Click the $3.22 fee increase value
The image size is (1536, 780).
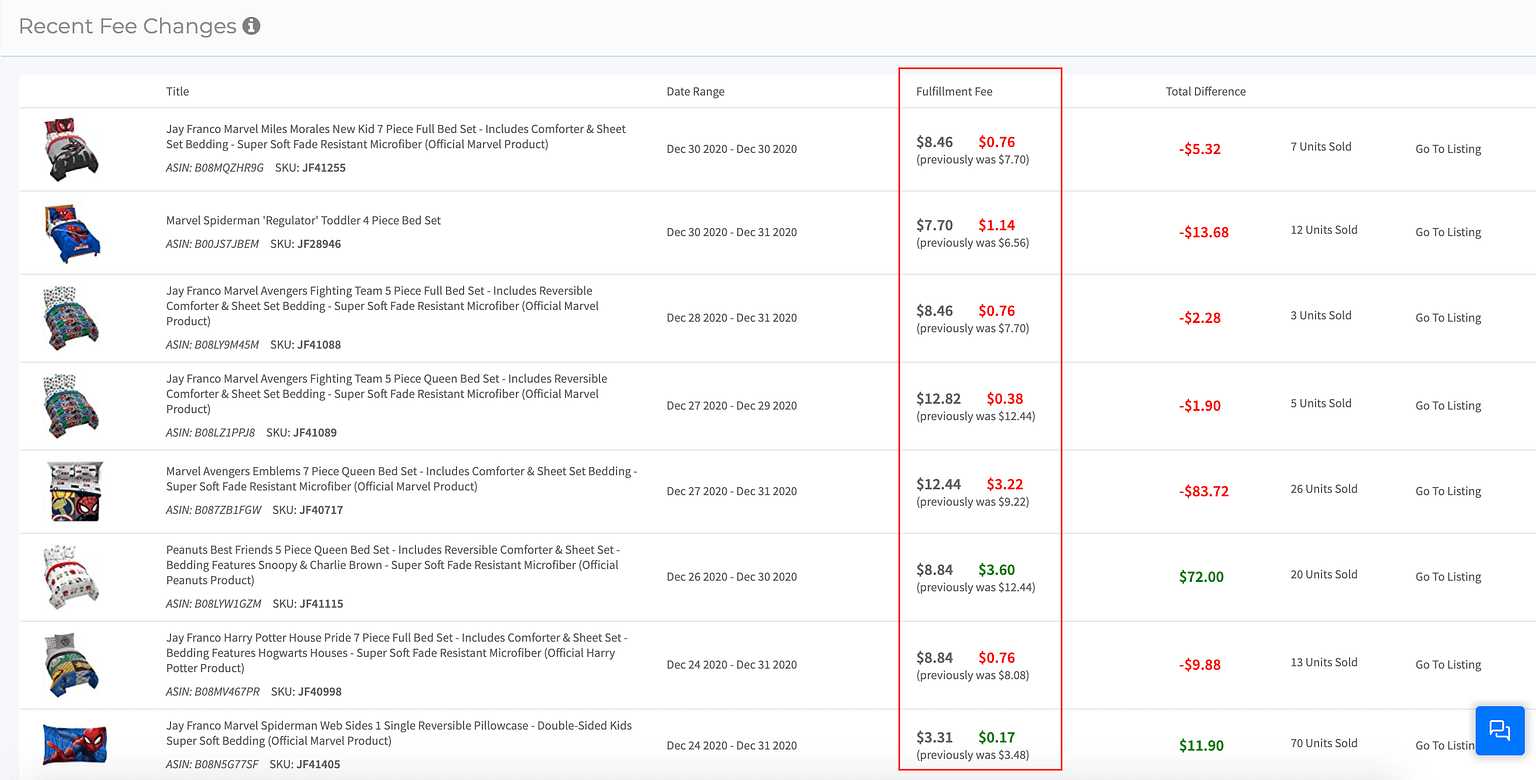coord(1005,484)
